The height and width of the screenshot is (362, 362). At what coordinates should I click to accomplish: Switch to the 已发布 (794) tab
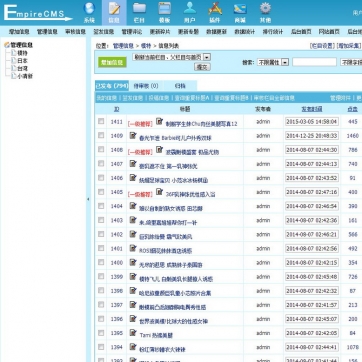tap(112, 86)
